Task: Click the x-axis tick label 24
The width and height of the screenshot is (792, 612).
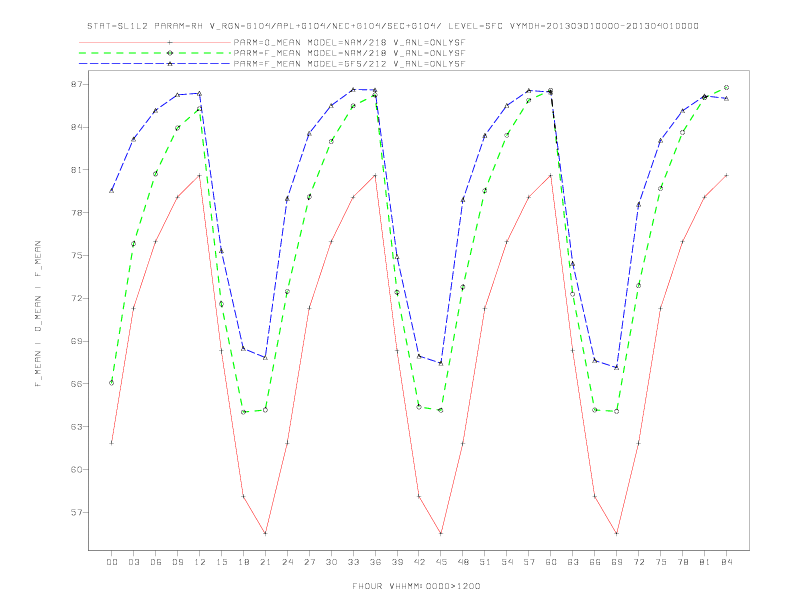Action: point(287,562)
